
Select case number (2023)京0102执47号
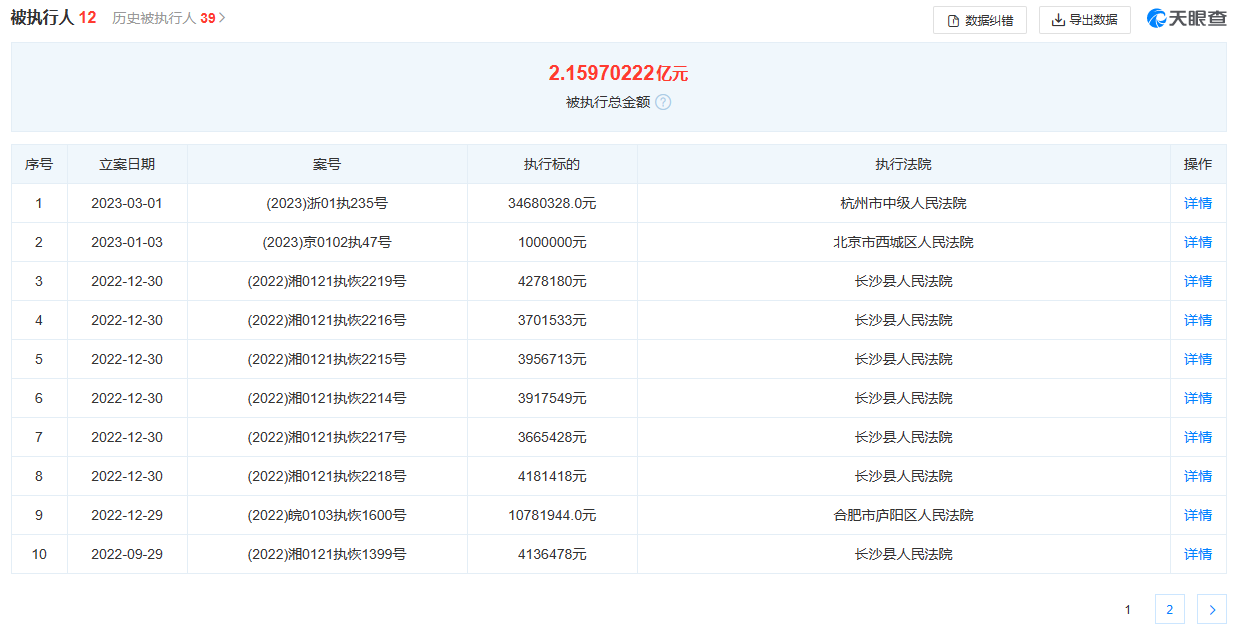pyautogui.click(x=327, y=242)
